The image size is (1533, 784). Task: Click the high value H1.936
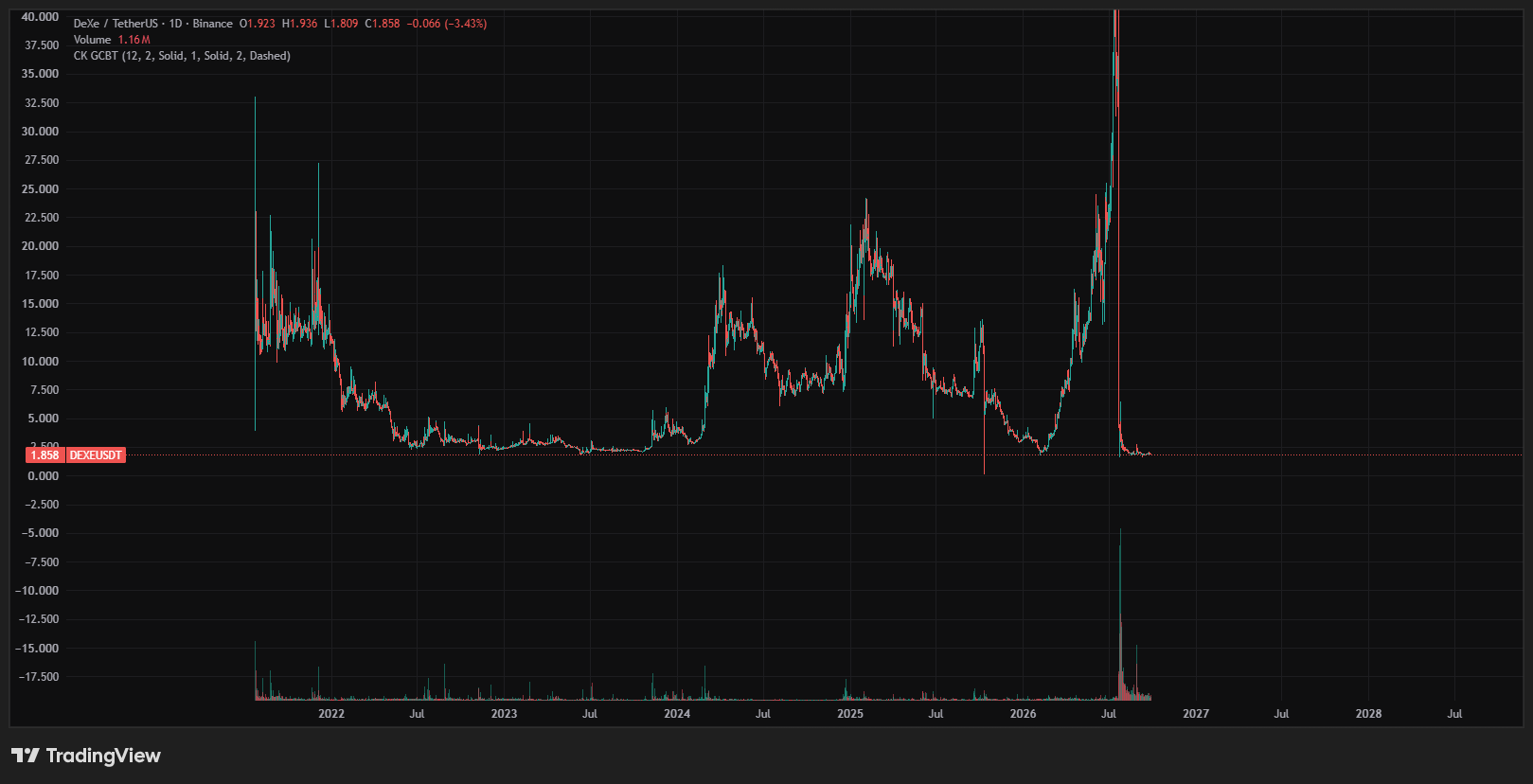(300, 24)
